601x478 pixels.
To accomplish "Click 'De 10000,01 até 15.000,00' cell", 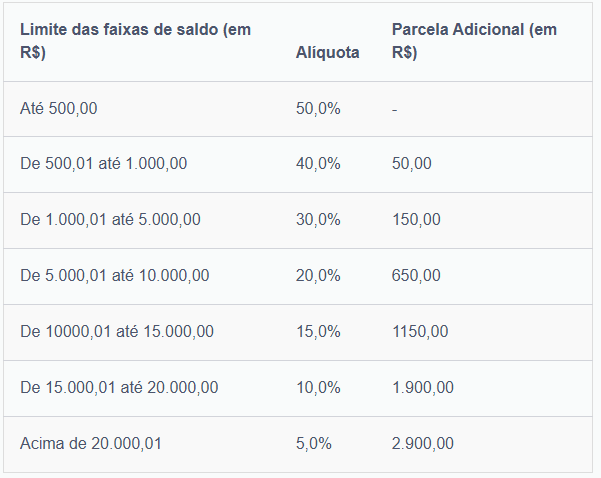I will (116, 331).
